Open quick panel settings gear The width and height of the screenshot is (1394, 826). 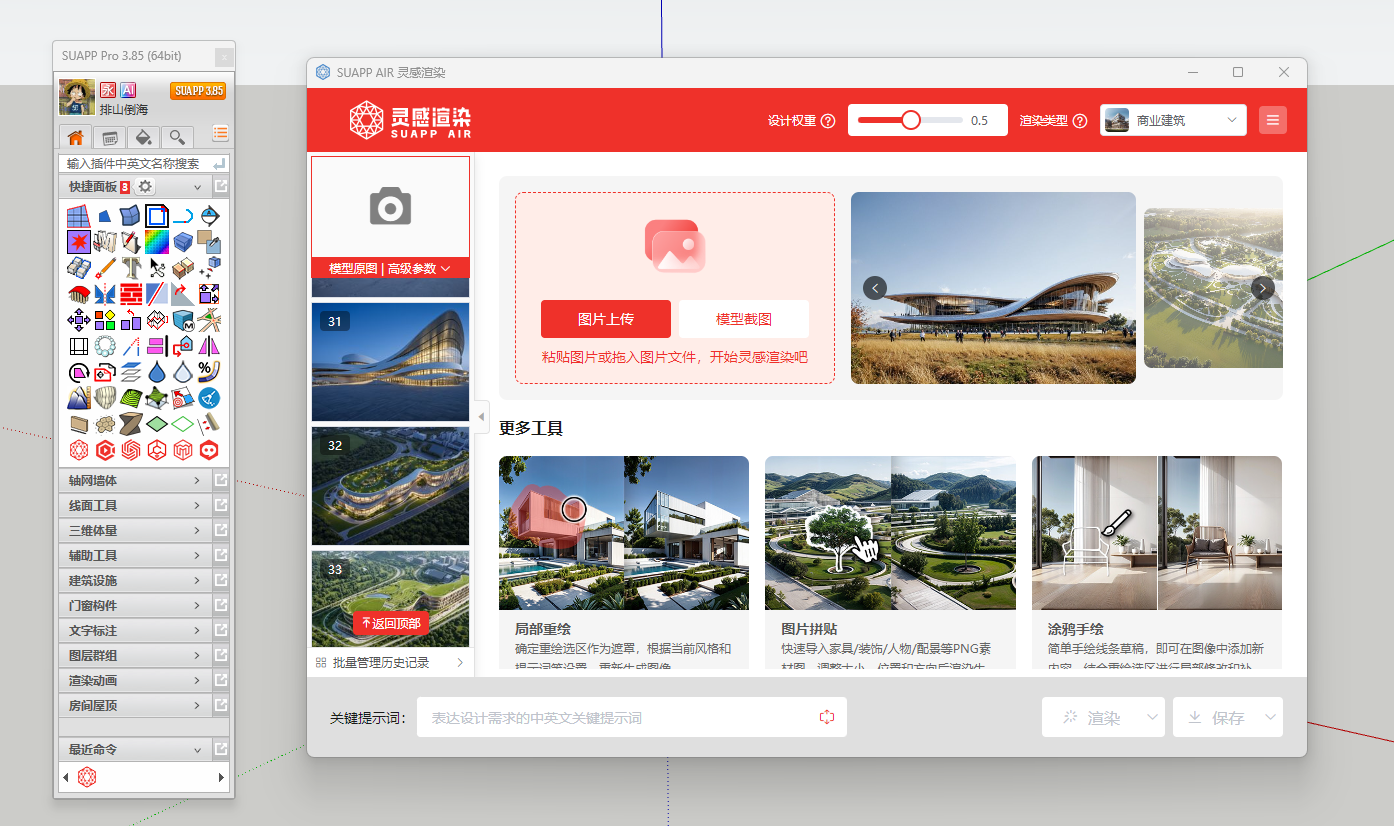click(145, 186)
